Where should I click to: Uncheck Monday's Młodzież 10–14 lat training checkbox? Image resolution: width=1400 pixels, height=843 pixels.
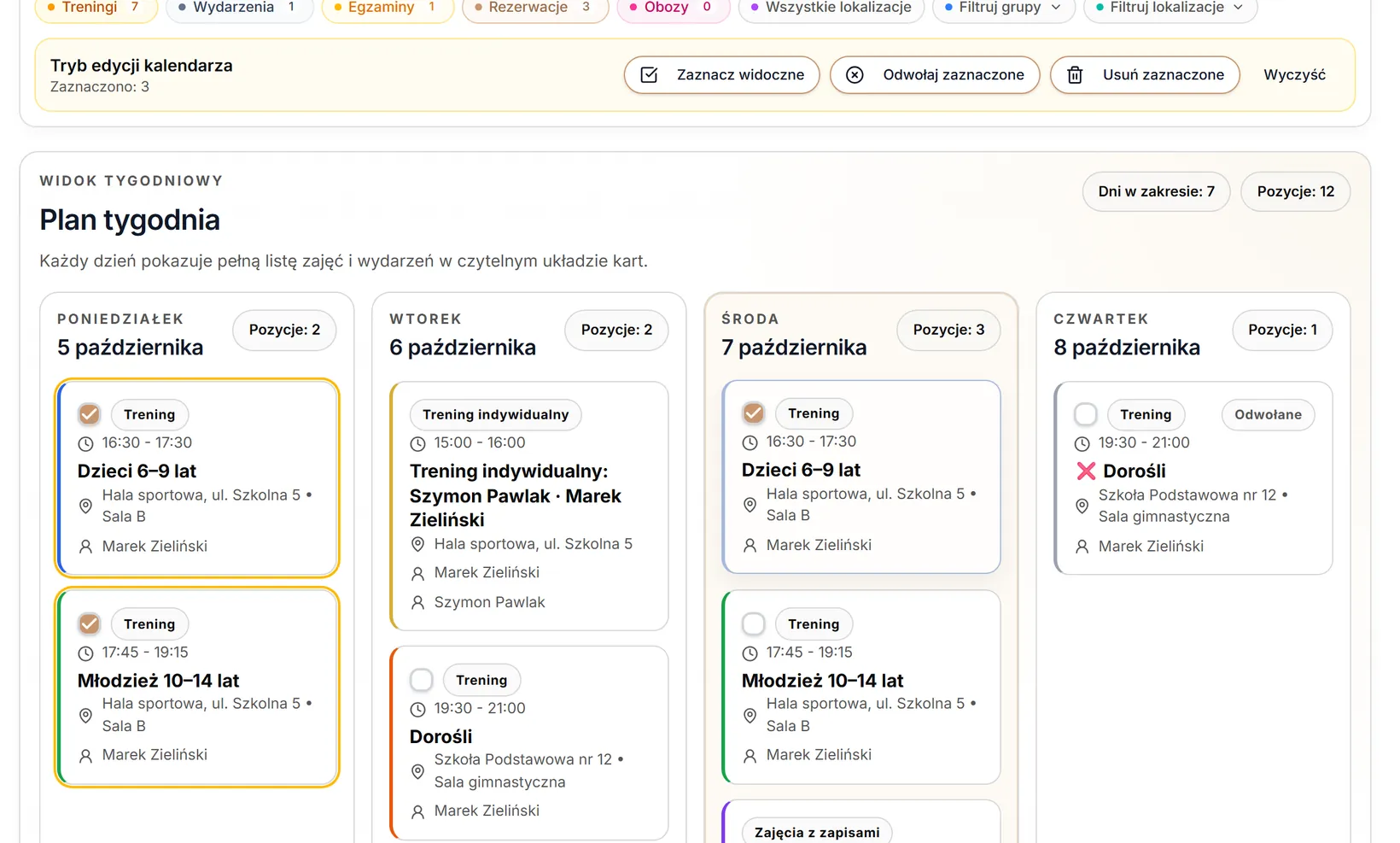point(89,624)
